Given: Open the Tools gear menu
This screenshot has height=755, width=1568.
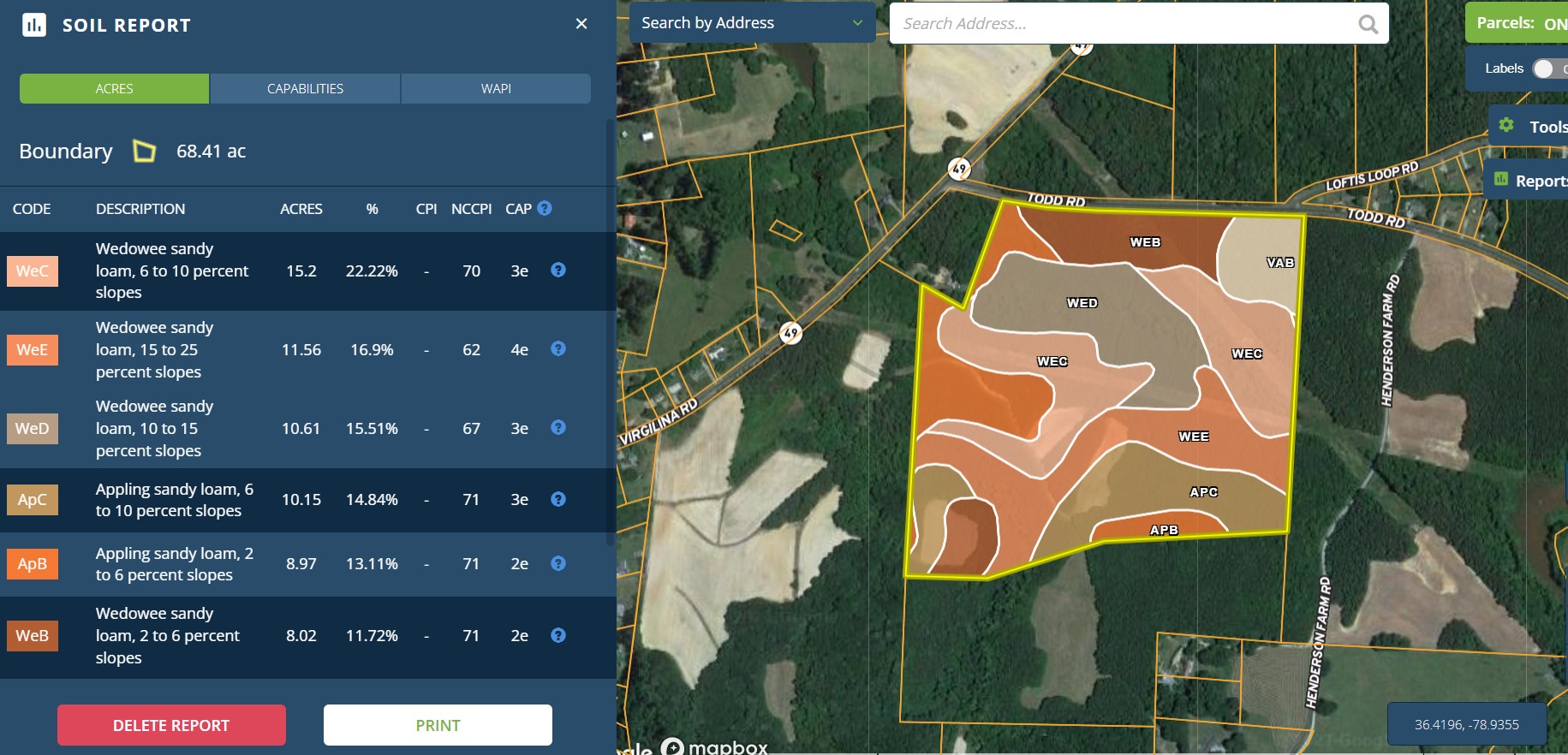Looking at the screenshot, I should click(x=1507, y=126).
